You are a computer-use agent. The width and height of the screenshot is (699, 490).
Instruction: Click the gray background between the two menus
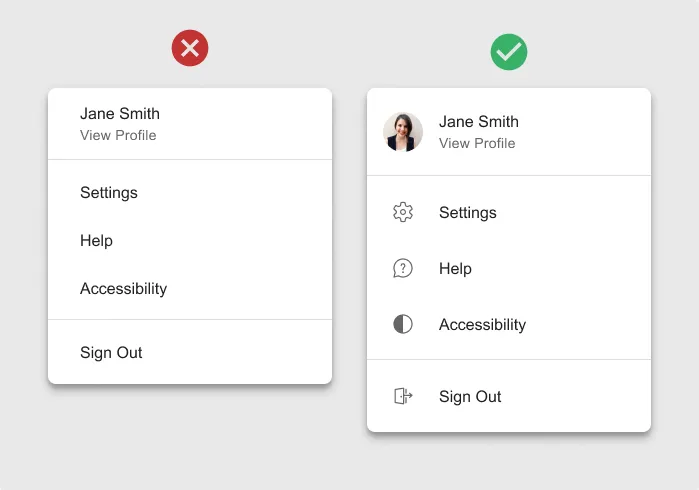(x=349, y=250)
